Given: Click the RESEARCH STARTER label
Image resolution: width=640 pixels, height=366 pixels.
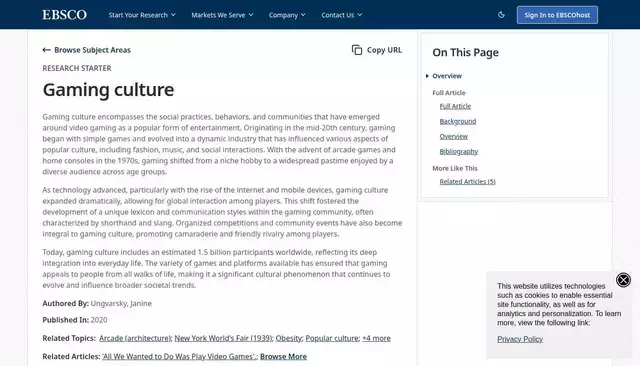Looking at the screenshot, I should (x=77, y=68).
